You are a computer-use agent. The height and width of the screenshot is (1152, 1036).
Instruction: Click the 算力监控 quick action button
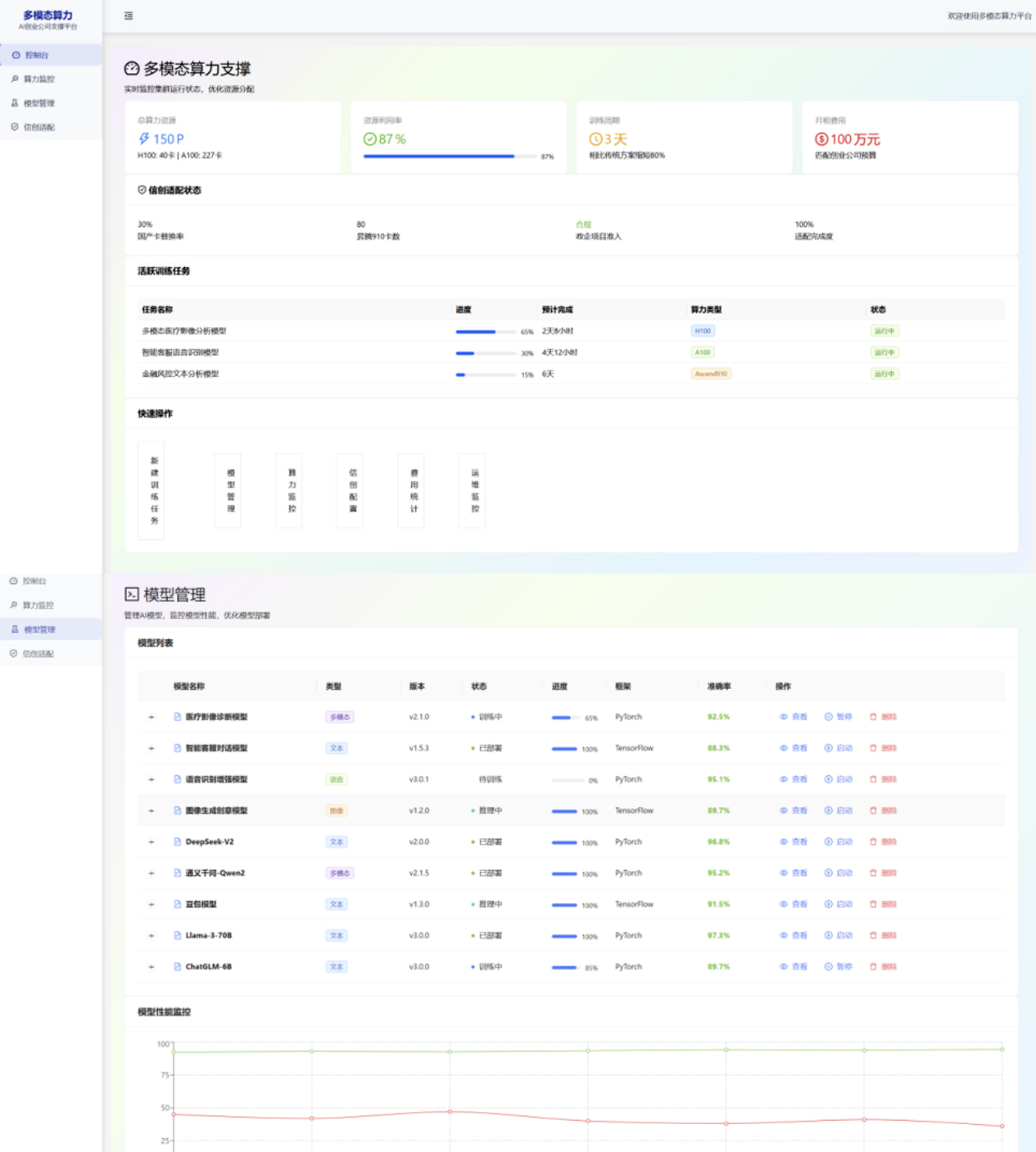point(289,490)
